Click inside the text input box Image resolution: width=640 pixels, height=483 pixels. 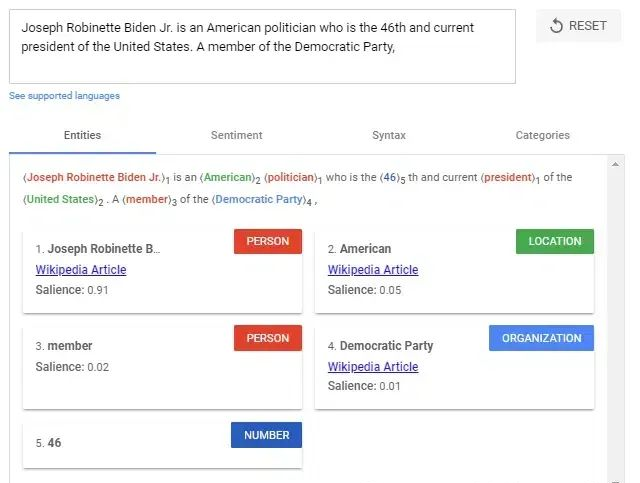click(x=262, y=47)
